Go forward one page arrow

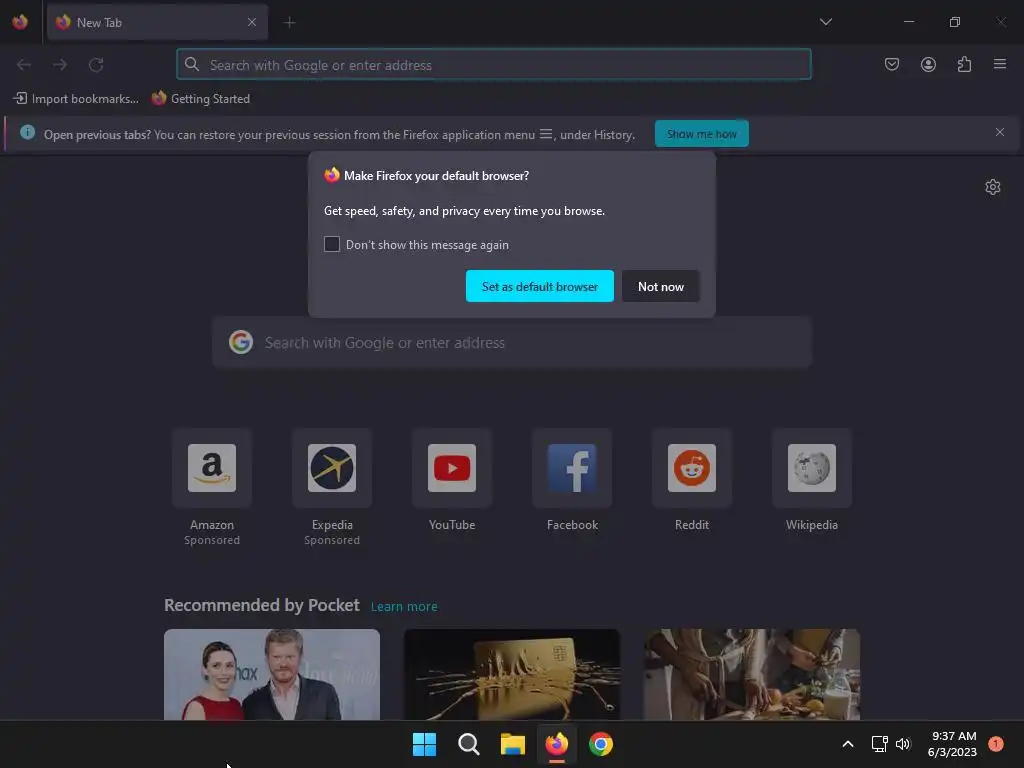click(60, 65)
